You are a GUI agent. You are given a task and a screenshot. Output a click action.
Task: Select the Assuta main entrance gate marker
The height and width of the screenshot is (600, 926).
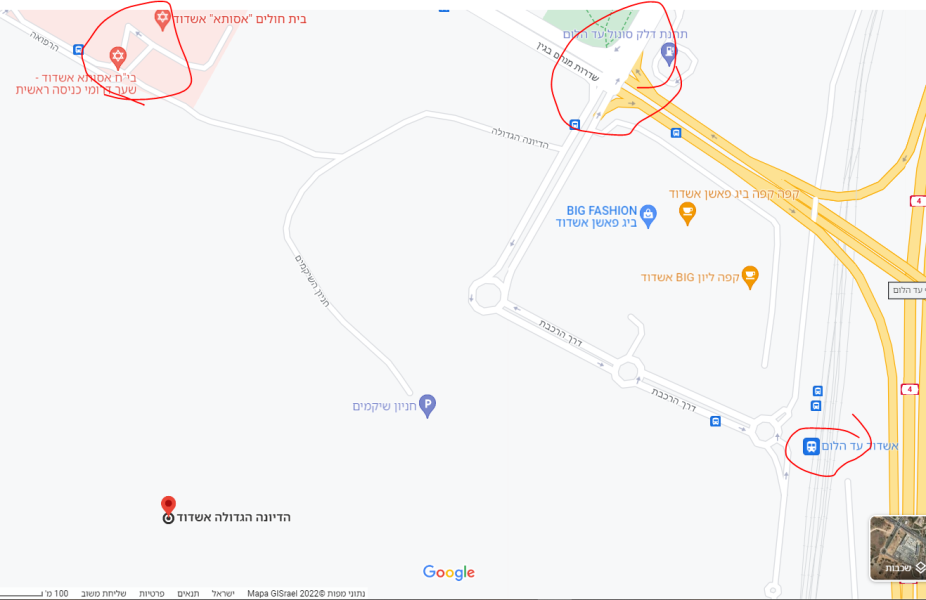click(x=118, y=58)
